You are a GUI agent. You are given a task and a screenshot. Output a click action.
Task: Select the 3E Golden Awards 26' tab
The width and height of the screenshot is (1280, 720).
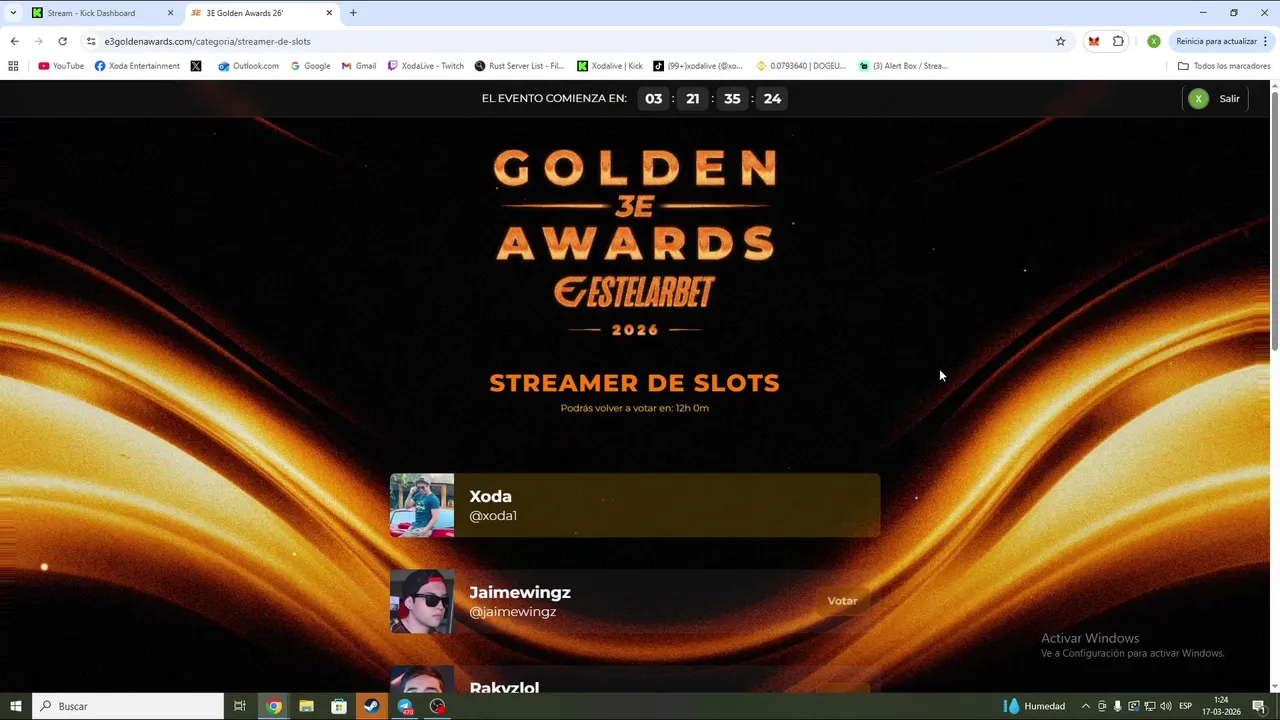[260, 13]
